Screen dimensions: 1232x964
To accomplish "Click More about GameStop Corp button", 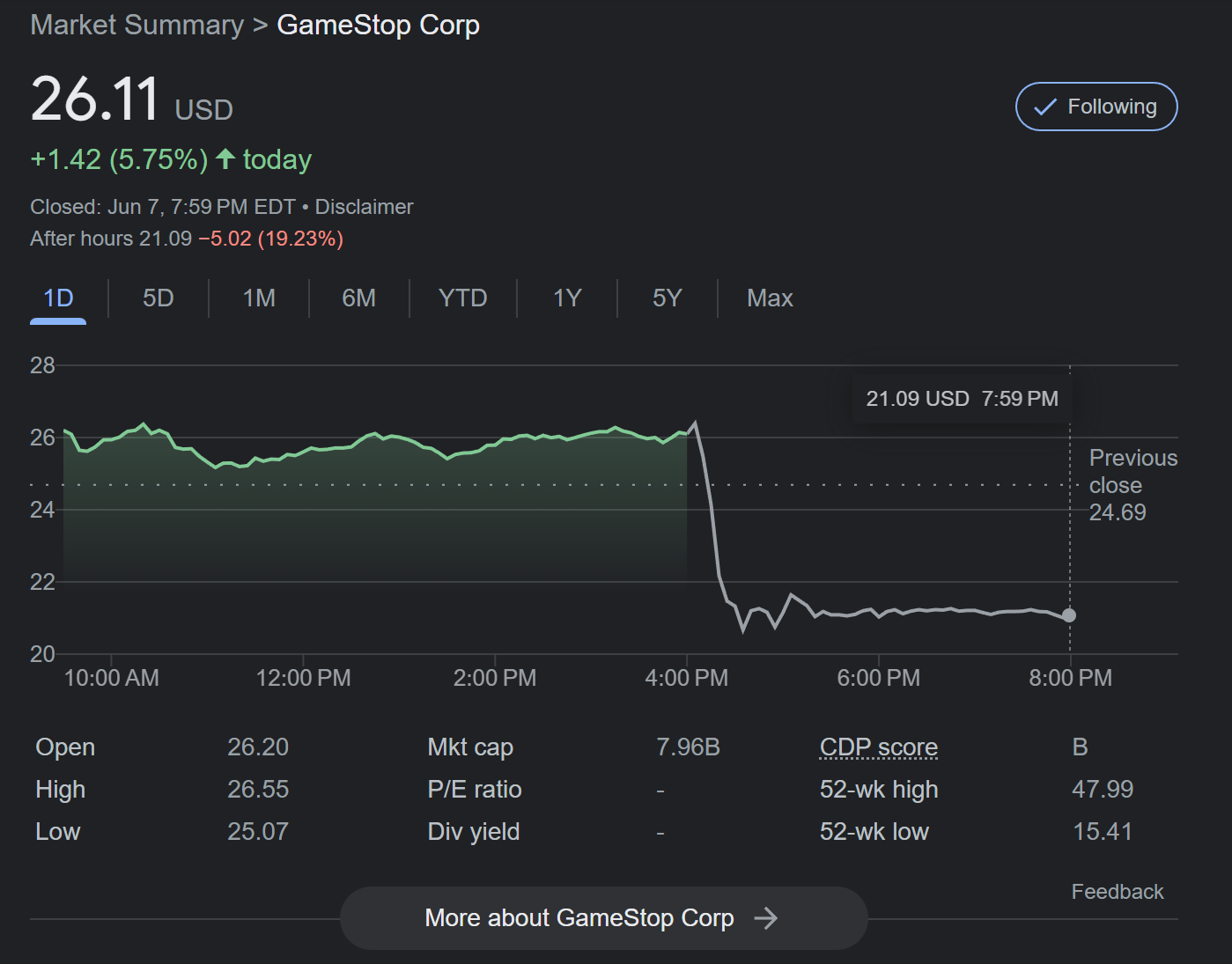I will pos(603,918).
